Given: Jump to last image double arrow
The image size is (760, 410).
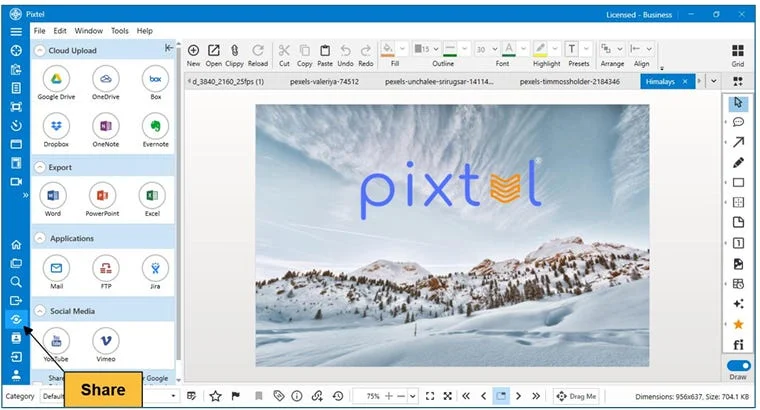Looking at the screenshot, I should (x=536, y=396).
